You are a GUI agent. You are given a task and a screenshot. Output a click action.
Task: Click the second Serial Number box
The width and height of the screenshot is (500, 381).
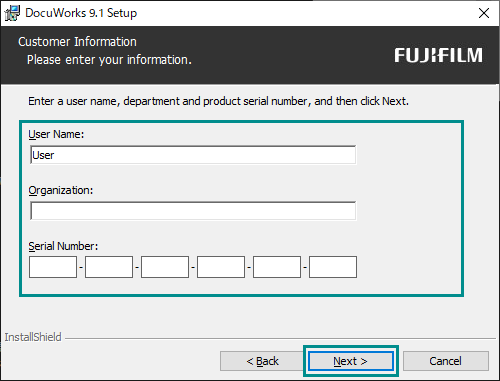point(109,267)
